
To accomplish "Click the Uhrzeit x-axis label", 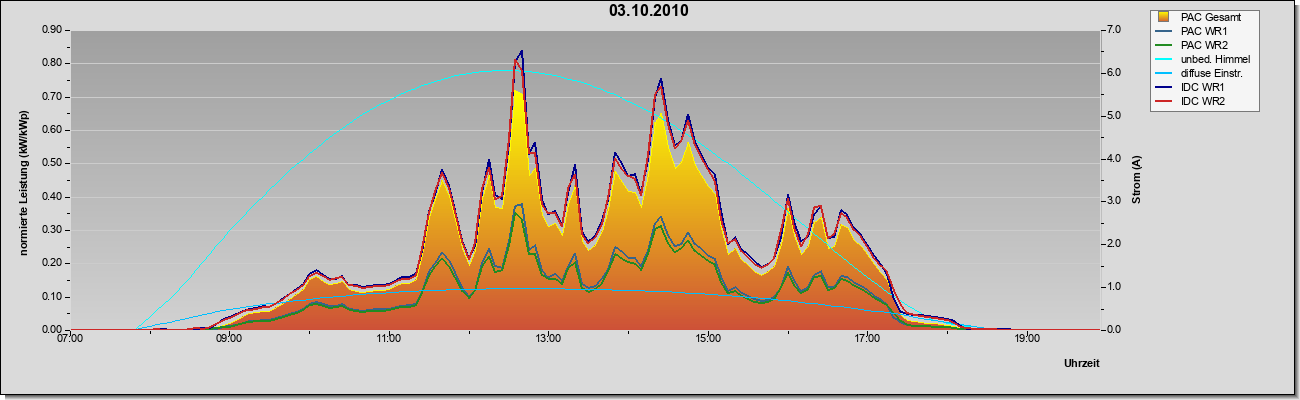I will 1082,364.
